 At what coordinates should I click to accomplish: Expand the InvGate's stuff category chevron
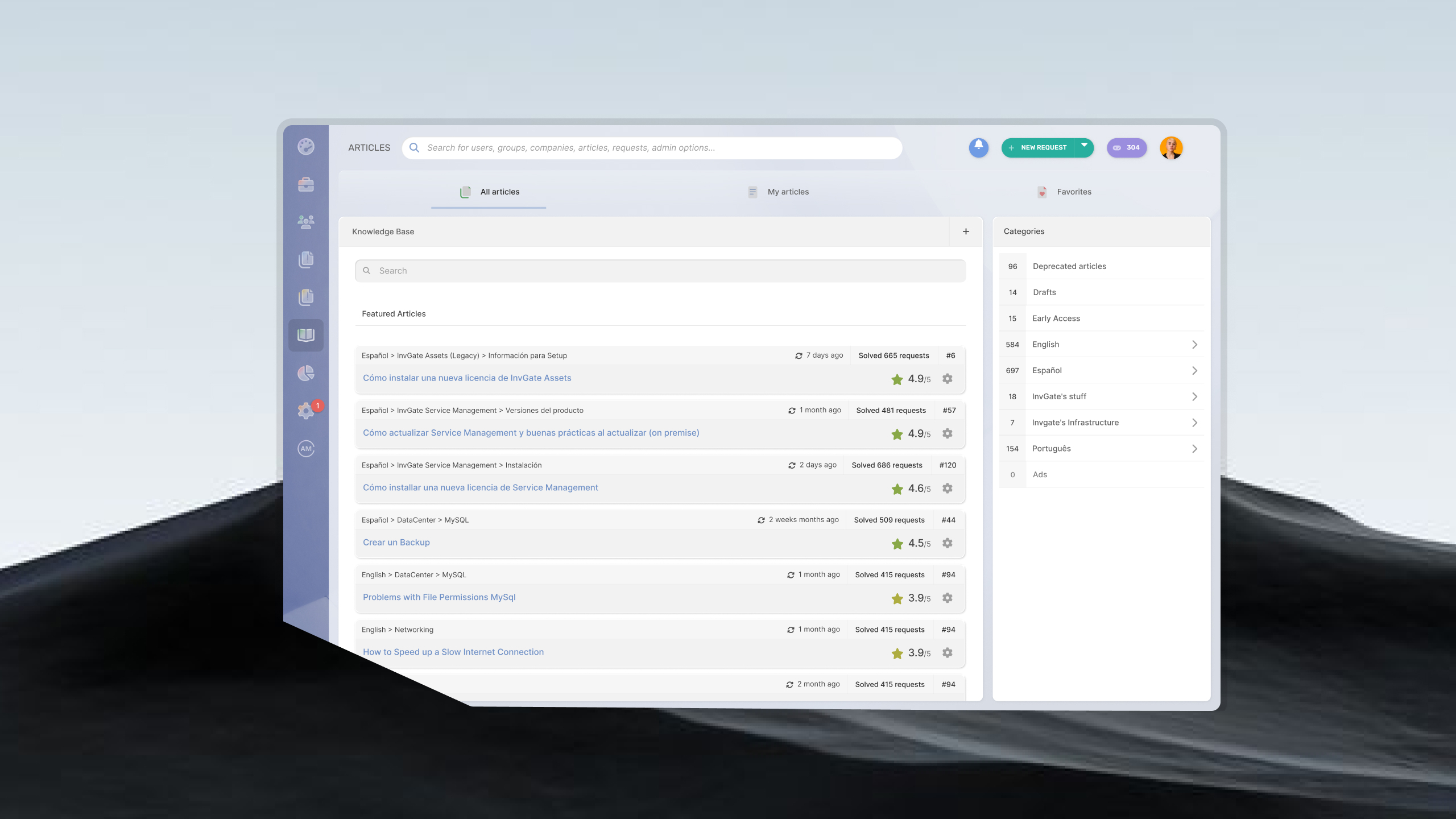point(1194,397)
